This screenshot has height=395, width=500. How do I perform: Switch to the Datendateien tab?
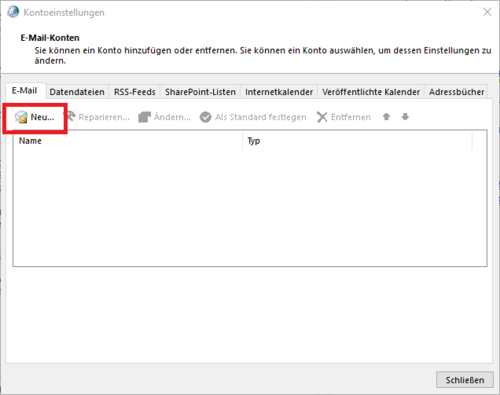click(77, 92)
